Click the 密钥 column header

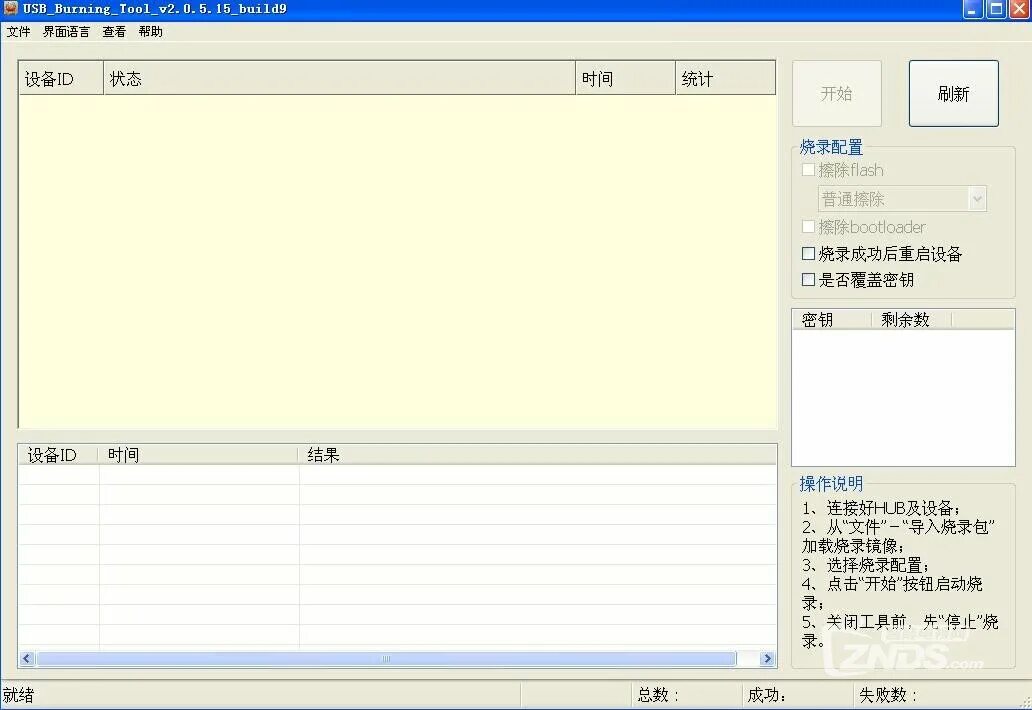point(832,320)
